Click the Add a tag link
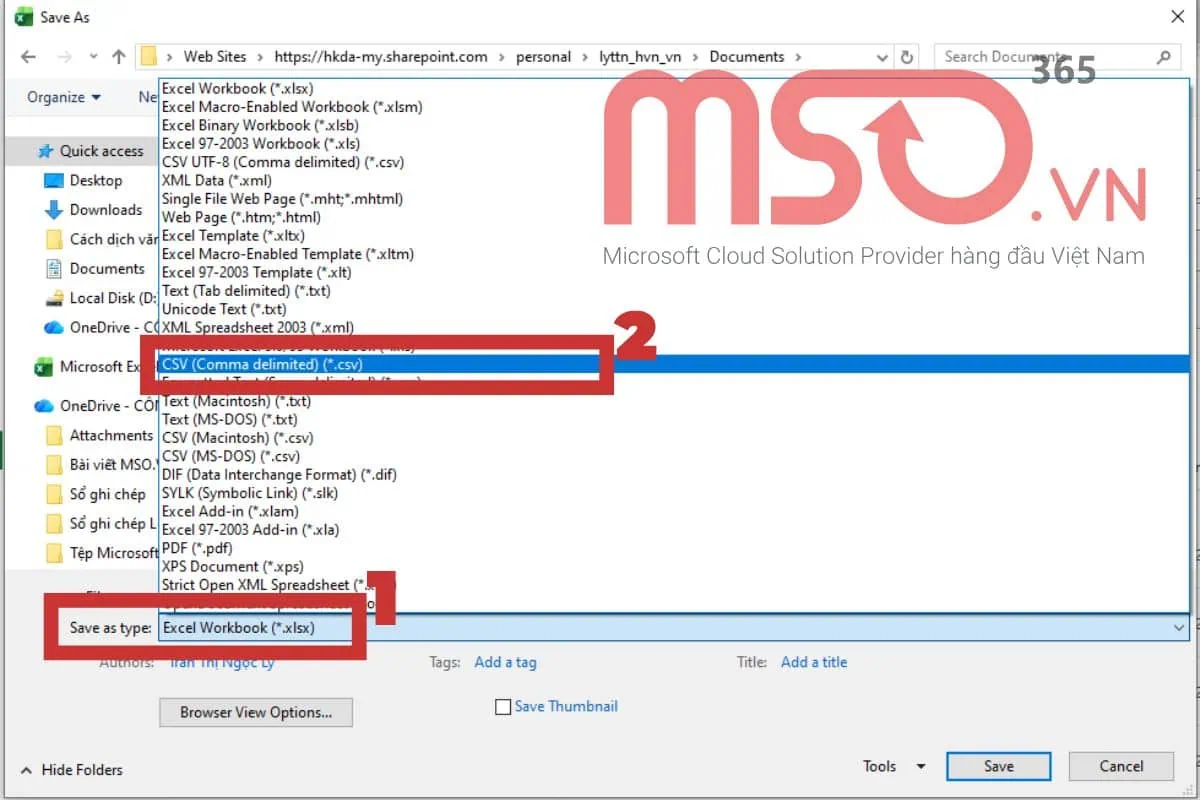The image size is (1200, 800). (505, 662)
